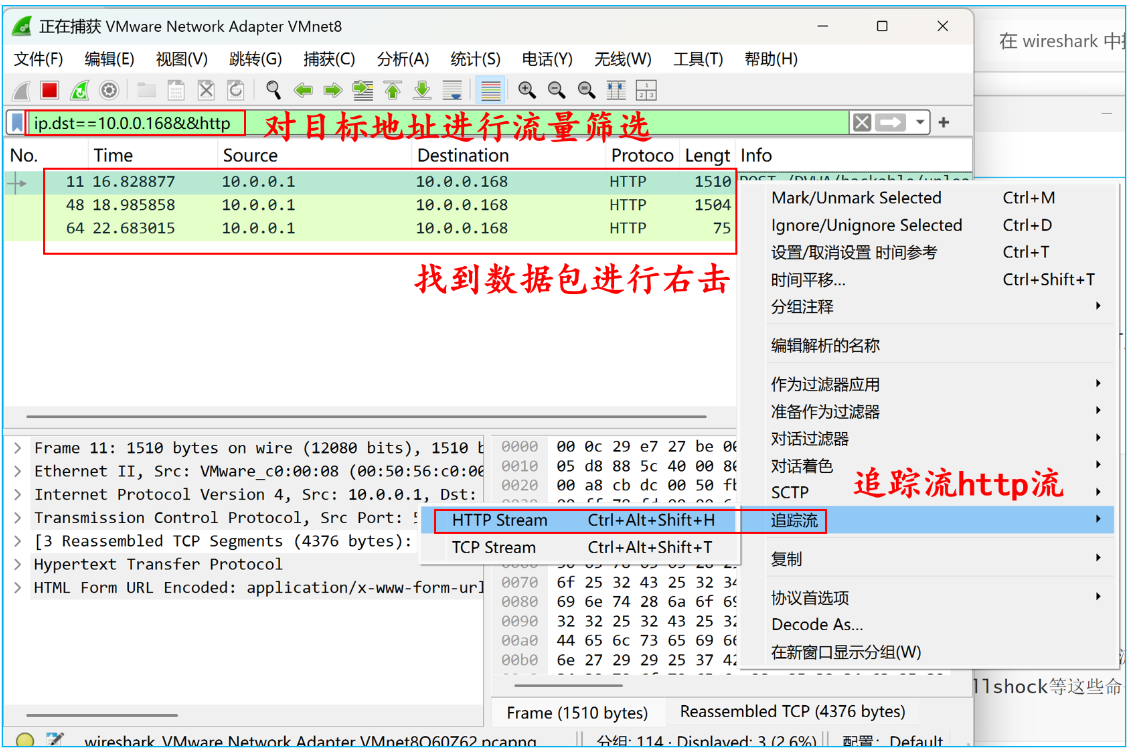Click 配置: Default profile in status bar

[x=893, y=740]
